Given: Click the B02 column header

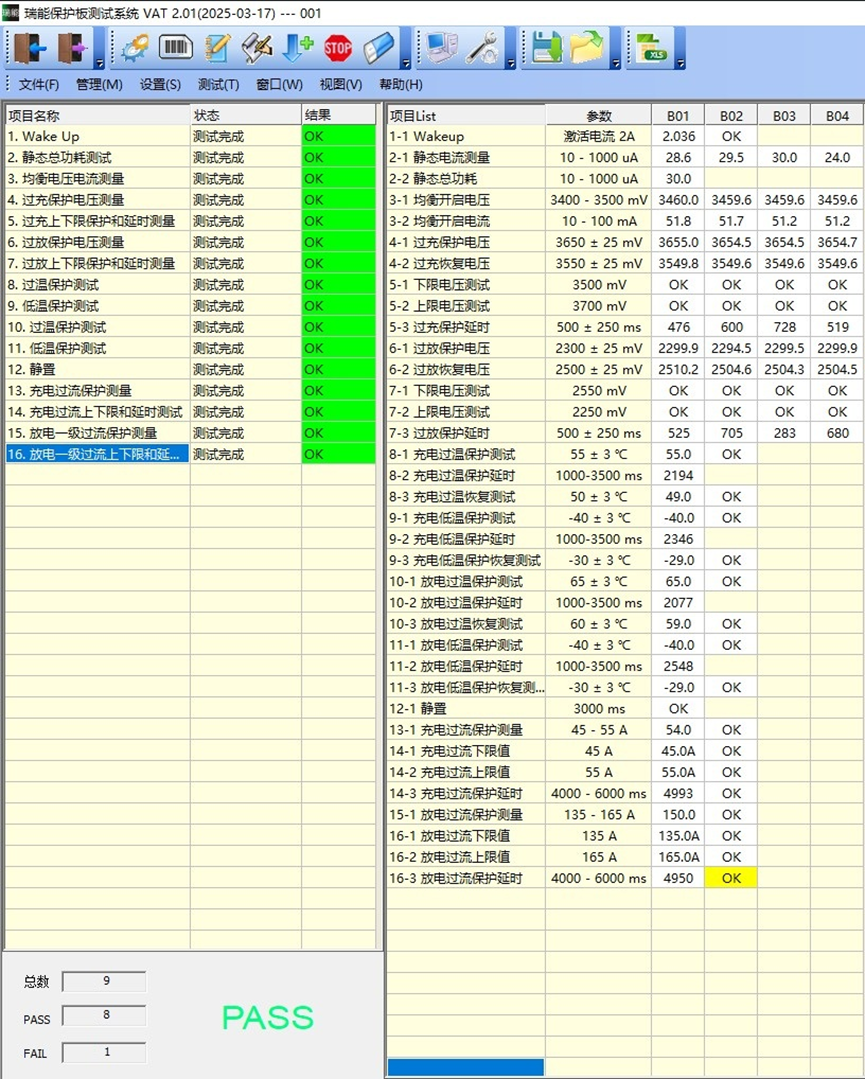Looking at the screenshot, I should [x=731, y=116].
